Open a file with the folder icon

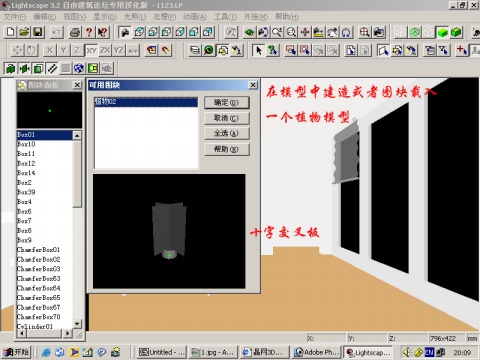pyautogui.click(x=24, y=32)
